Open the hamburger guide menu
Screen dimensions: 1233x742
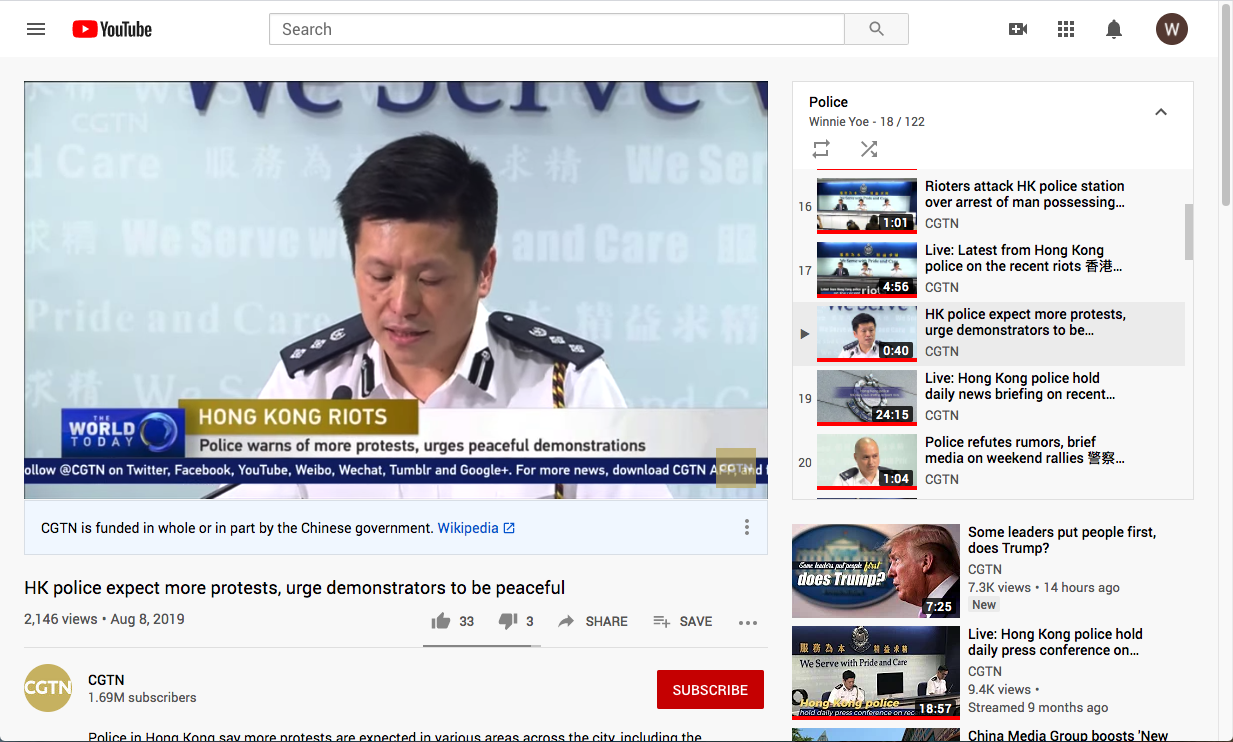pos(36,29)
